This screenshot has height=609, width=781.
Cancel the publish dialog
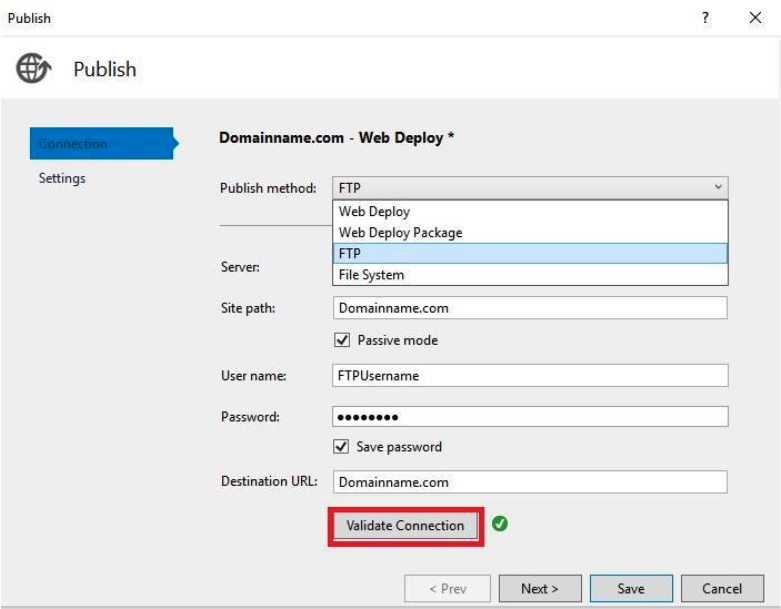pos(722,589)
